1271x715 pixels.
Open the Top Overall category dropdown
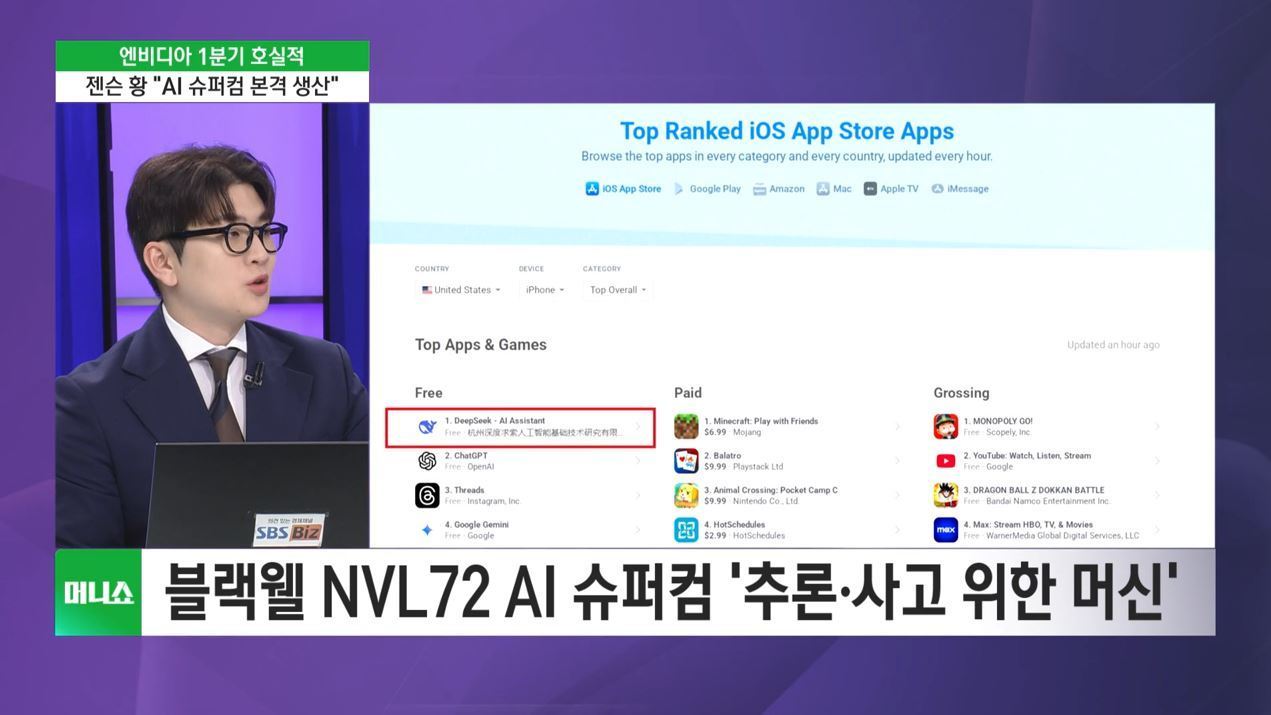(618, 290)
